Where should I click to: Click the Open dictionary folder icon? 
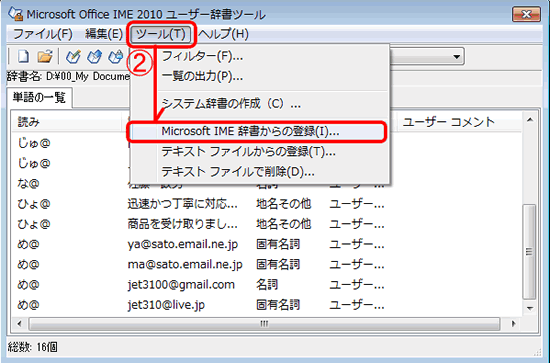[45, 56]
